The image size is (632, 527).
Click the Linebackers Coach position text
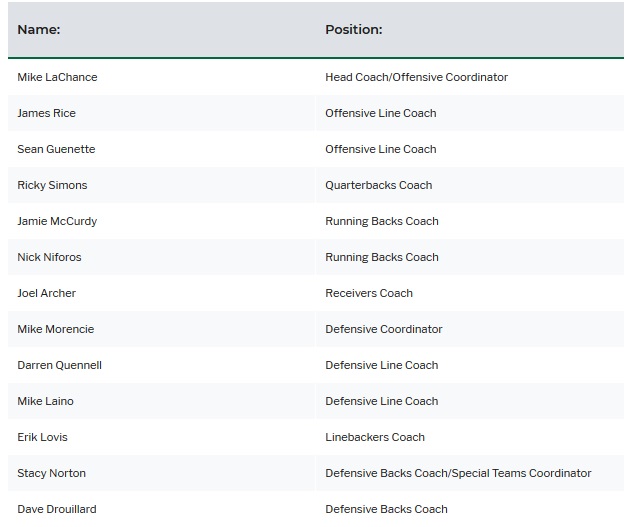[x=375, y=437]
